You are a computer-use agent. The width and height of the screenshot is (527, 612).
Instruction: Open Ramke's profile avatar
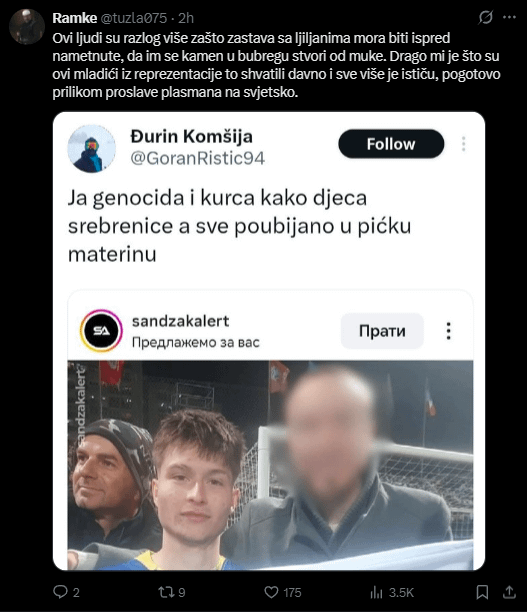click(x=27, y=27)
